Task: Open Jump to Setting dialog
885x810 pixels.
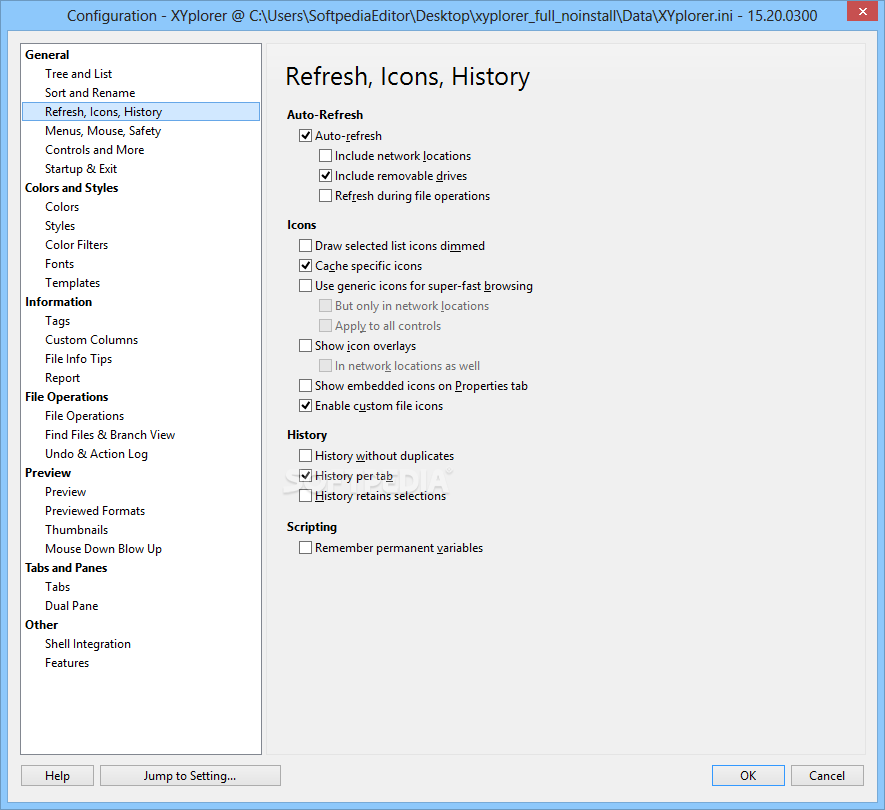Action: (190, 776)
